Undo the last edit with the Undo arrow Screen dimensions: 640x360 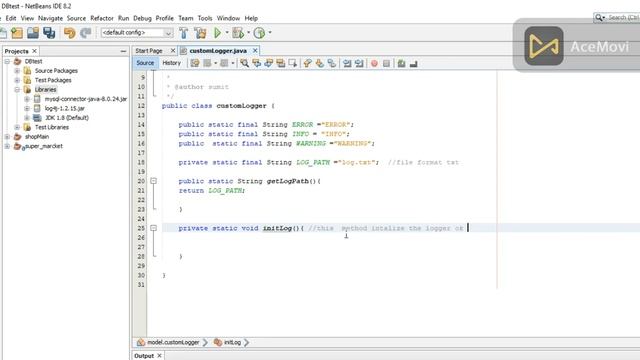point(69,33)
